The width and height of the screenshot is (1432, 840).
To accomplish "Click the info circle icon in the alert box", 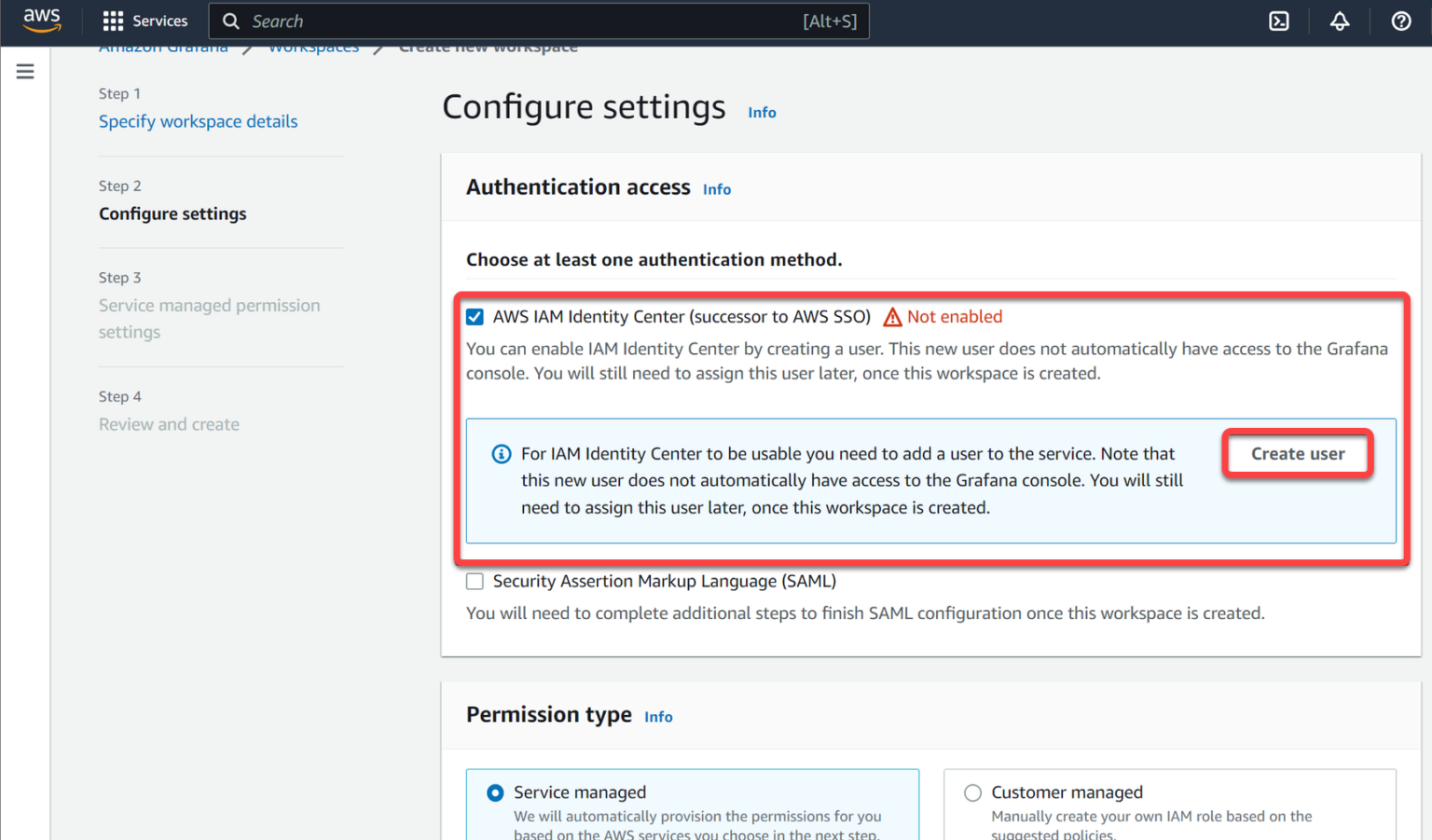I will coord(502,454).
